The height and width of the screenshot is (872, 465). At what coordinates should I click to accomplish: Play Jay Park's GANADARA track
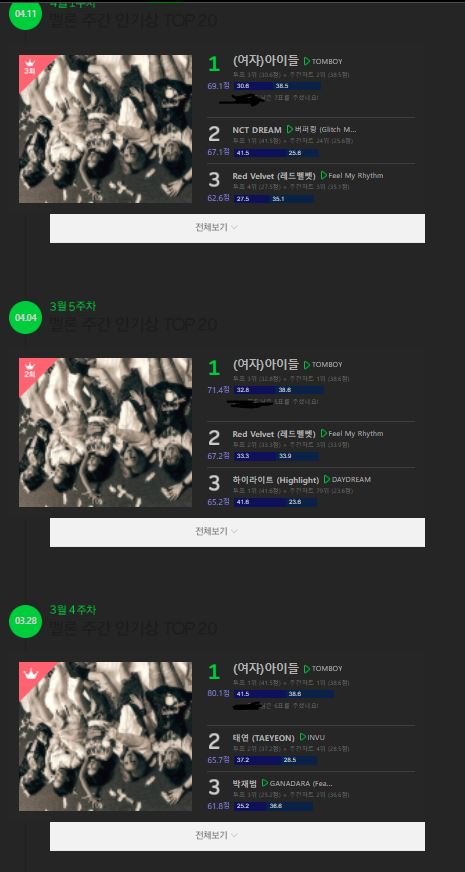pyautogui.click(x=265, y=783)
